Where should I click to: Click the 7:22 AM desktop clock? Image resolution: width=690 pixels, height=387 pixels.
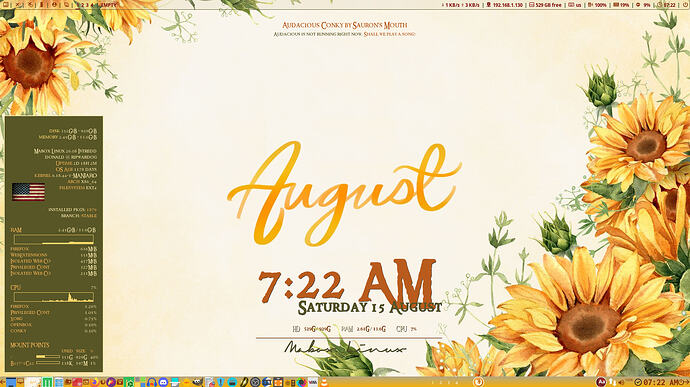[347, 282]
